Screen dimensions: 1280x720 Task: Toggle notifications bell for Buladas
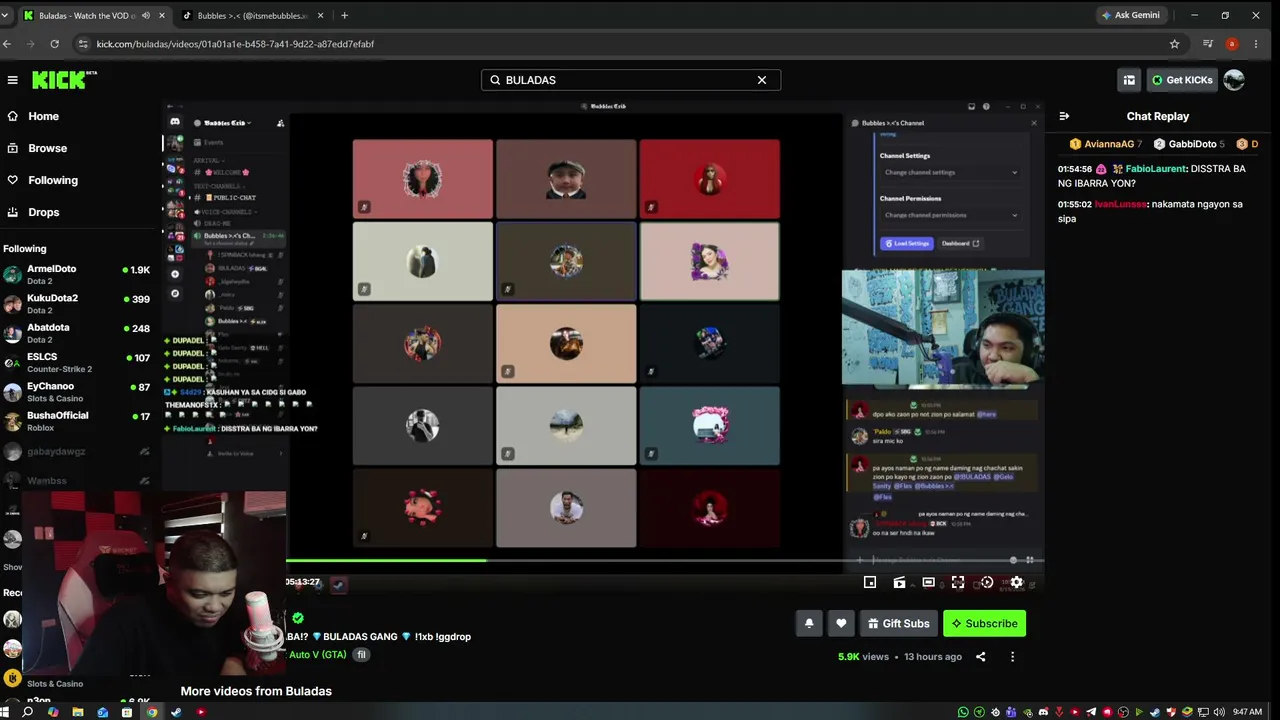click(809, 623)
